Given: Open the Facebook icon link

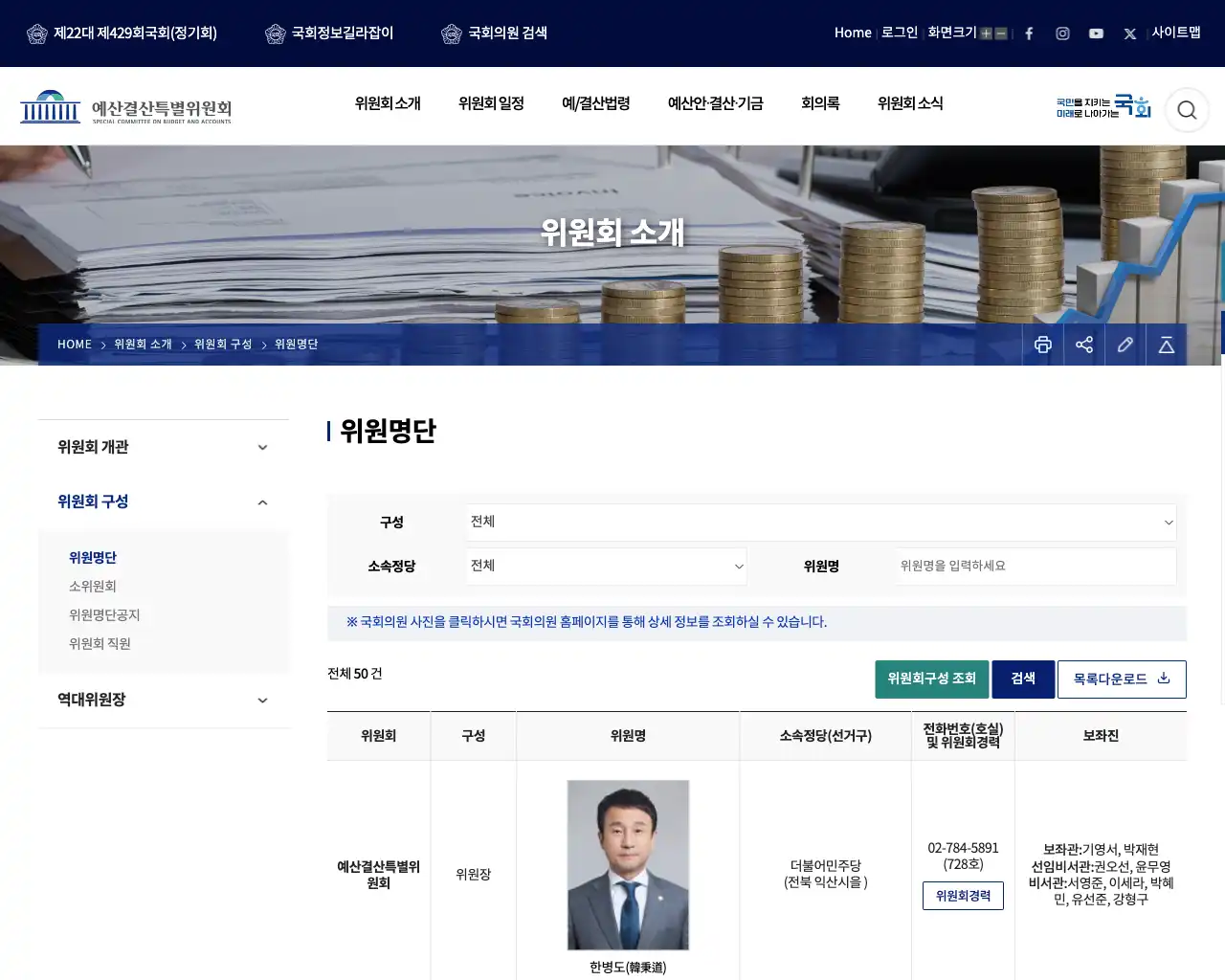Looking at the screenshot, I should [1029, 33].
